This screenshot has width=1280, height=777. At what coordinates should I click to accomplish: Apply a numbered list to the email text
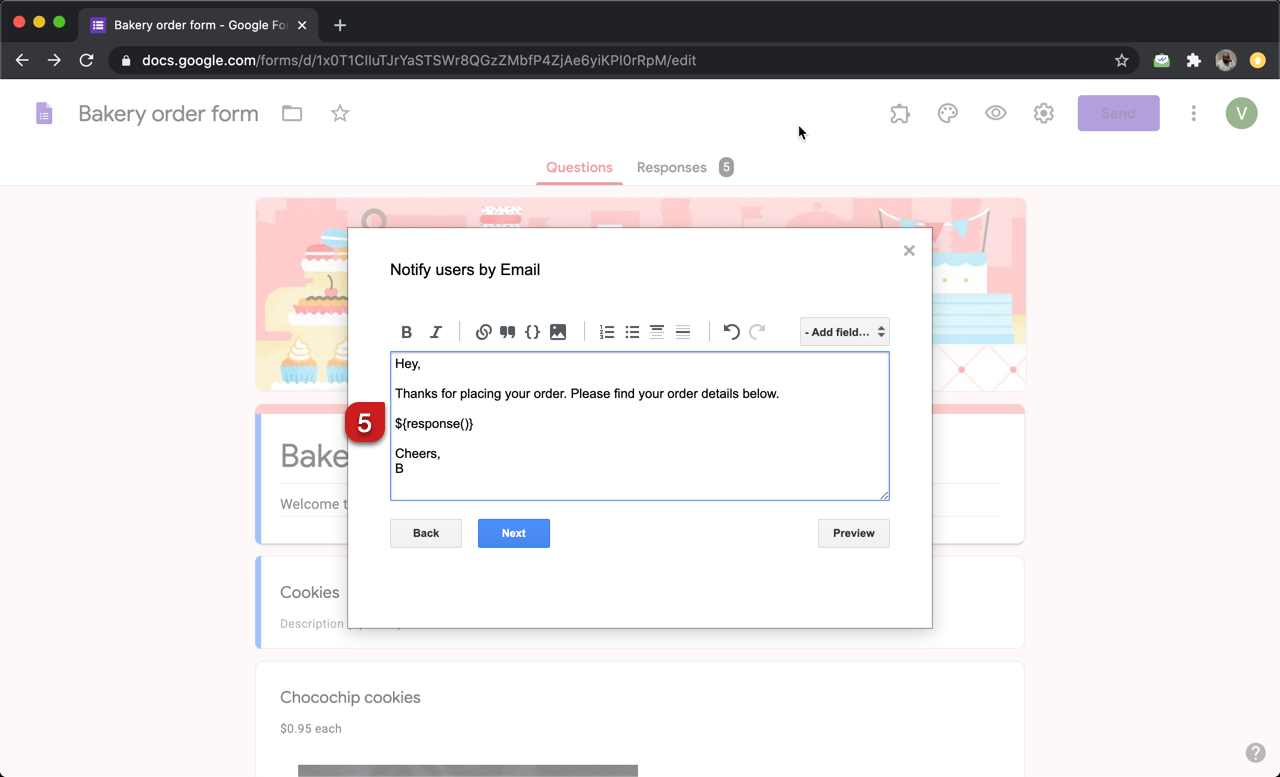click(607, 331)
